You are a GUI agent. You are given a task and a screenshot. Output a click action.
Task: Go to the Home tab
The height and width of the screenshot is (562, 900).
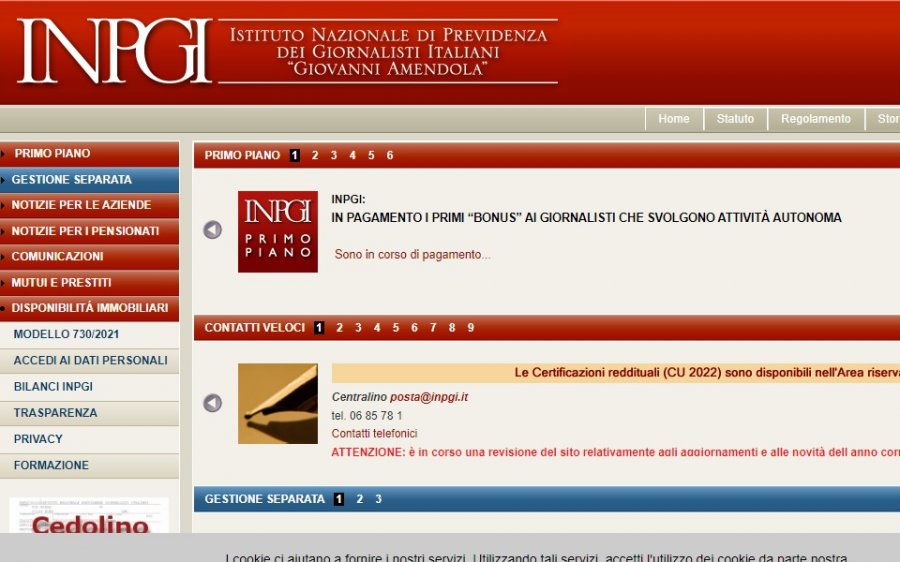click(x=674, y=119)
